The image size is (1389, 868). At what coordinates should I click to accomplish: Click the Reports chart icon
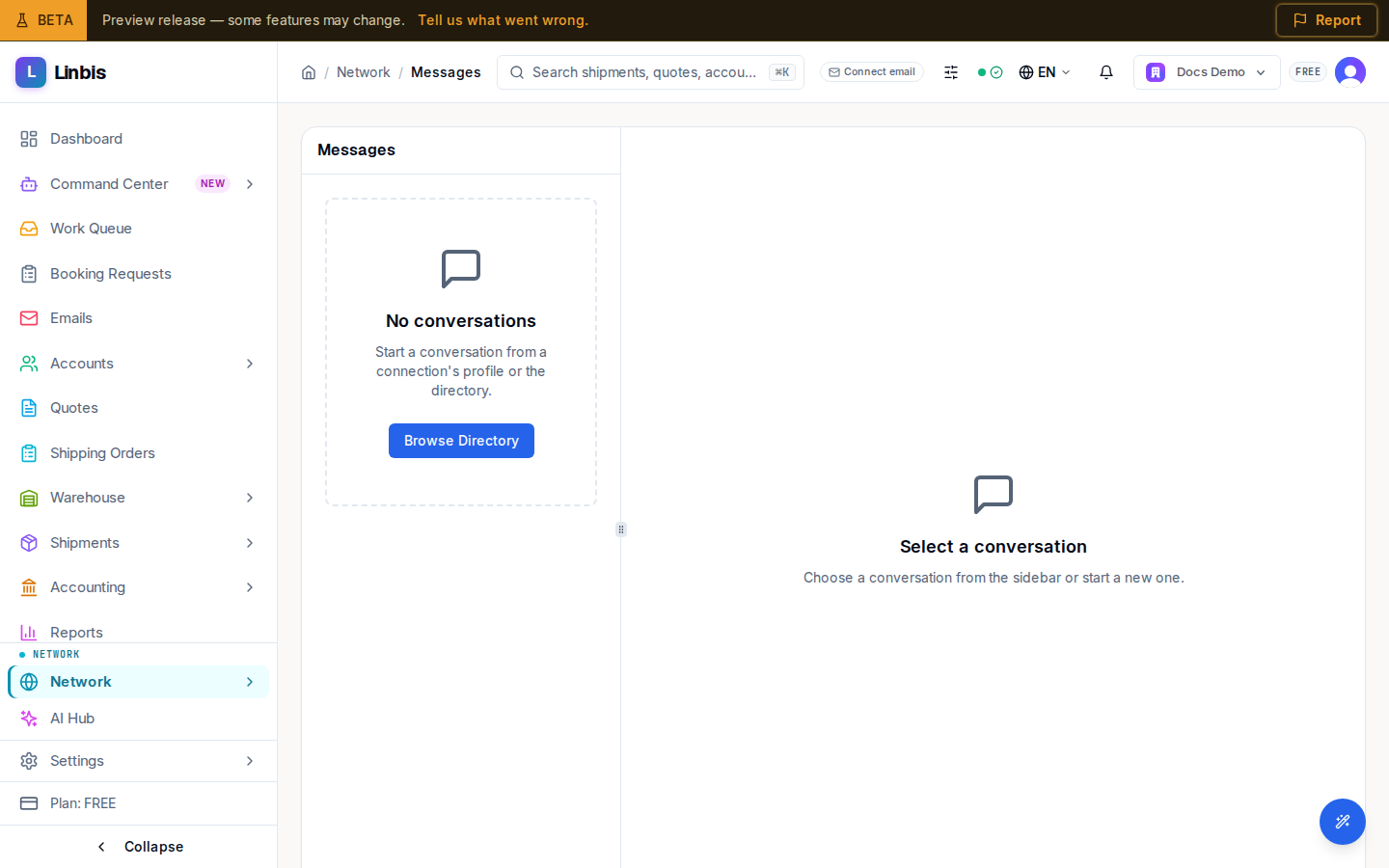(29, 633)
